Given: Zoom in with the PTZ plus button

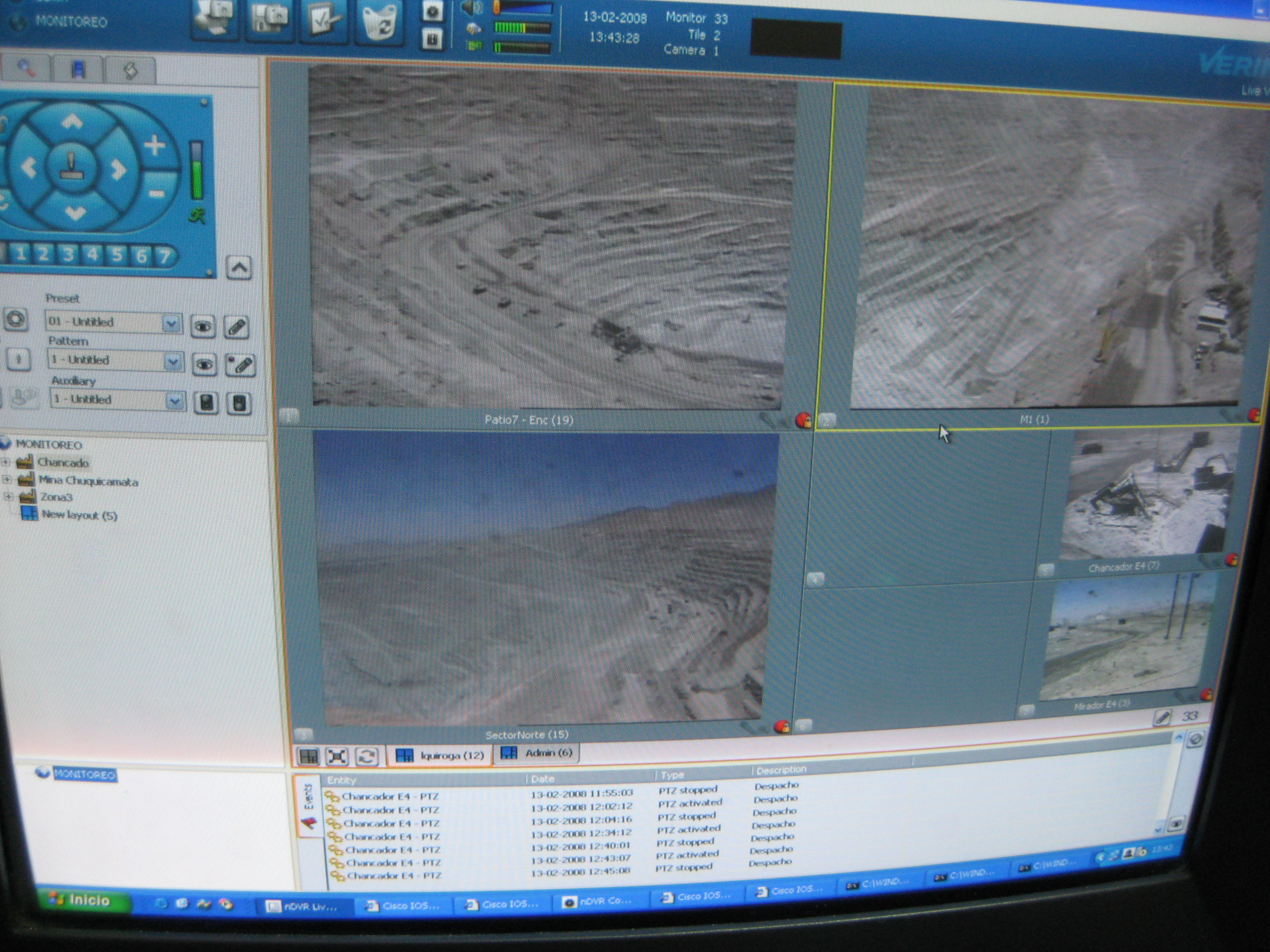Looking at the screenshot, I should pos(154,145).
